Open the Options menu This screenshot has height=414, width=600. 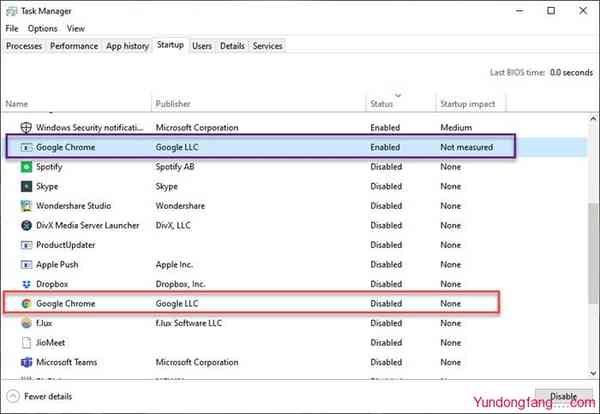pyautogui.click(x=43, y=29)
